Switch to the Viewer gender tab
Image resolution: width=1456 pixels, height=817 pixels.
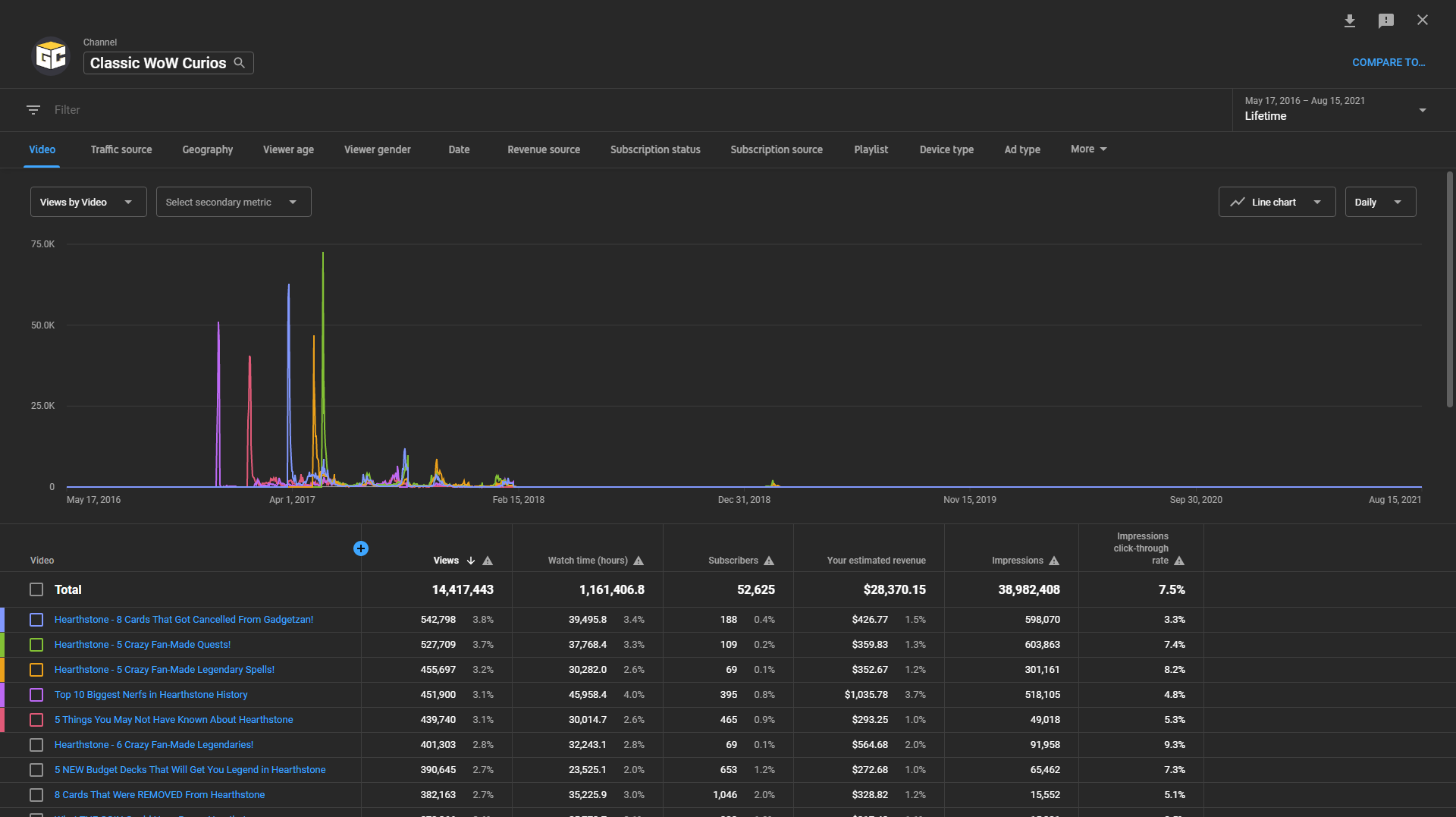point(378,149)
